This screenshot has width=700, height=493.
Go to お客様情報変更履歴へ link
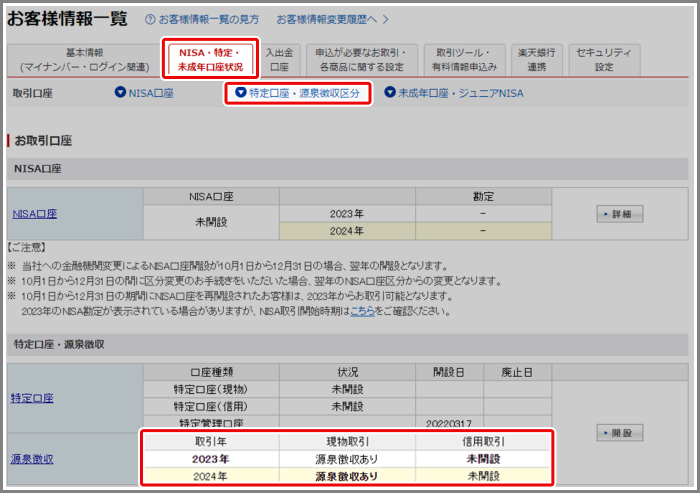(x=327, y=20)
